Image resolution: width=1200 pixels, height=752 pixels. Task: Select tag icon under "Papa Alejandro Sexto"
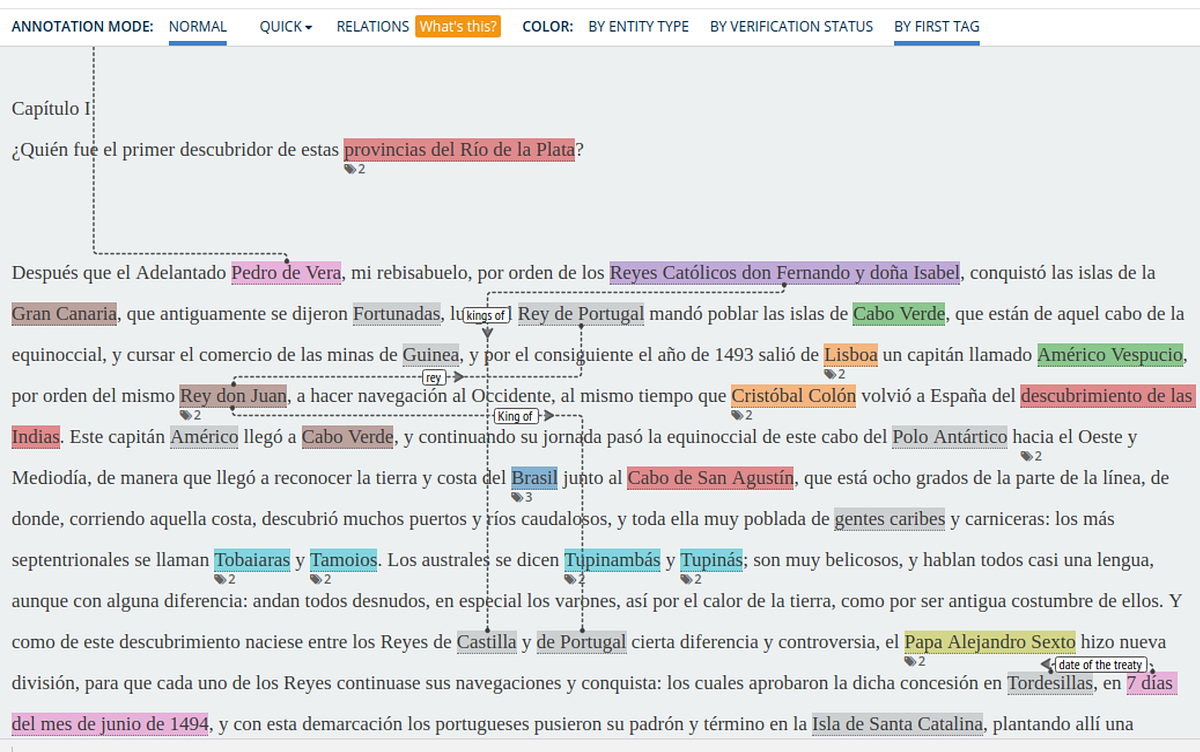[x=912, y=661]
